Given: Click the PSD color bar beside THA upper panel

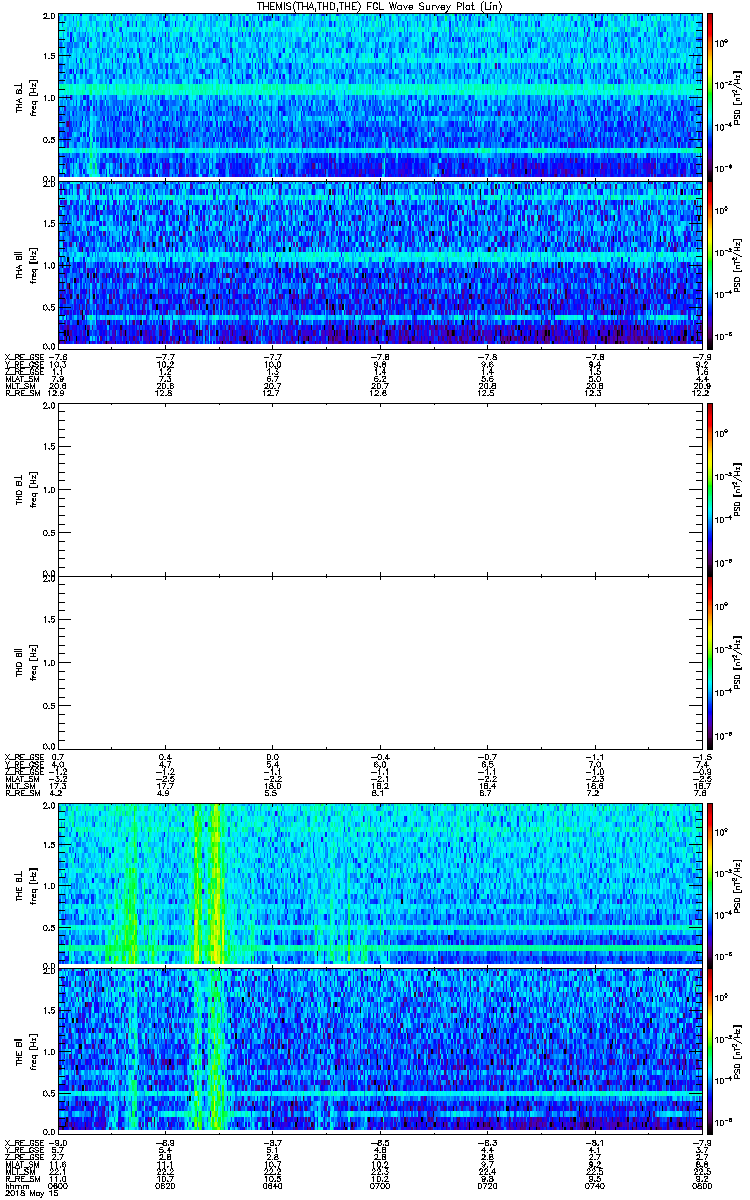Looking at the screenshot, I should 710,96.
